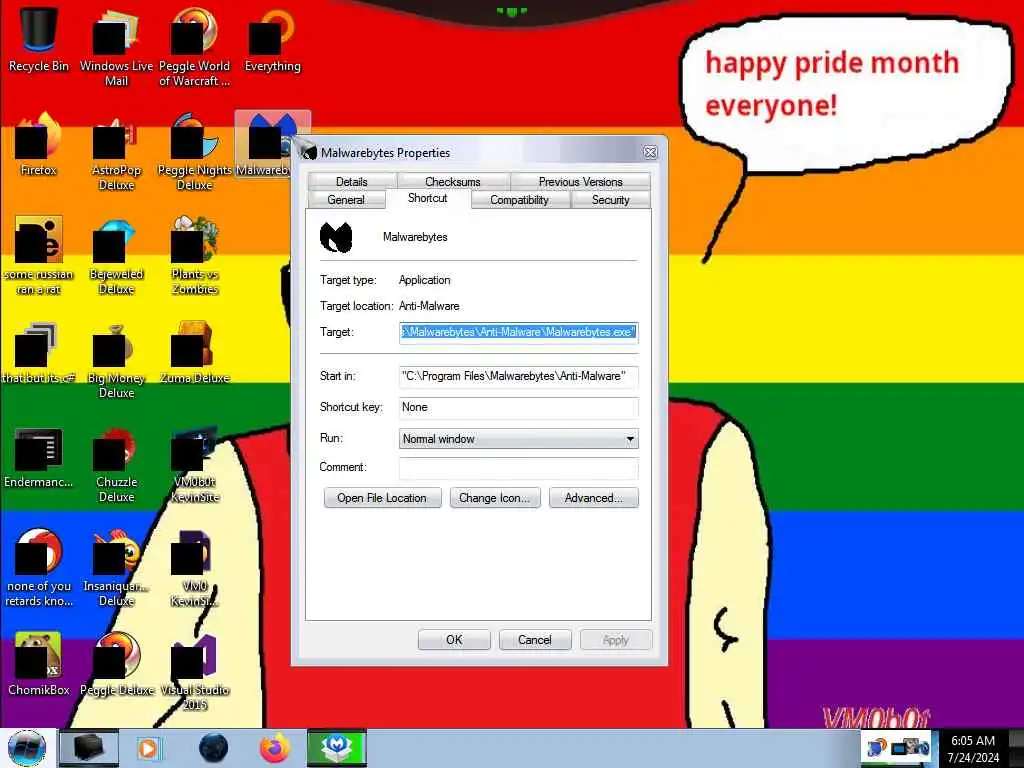Switch to the Details tab
The width and height of the screenshot is (1024, 768).
(x=351, y=181)
